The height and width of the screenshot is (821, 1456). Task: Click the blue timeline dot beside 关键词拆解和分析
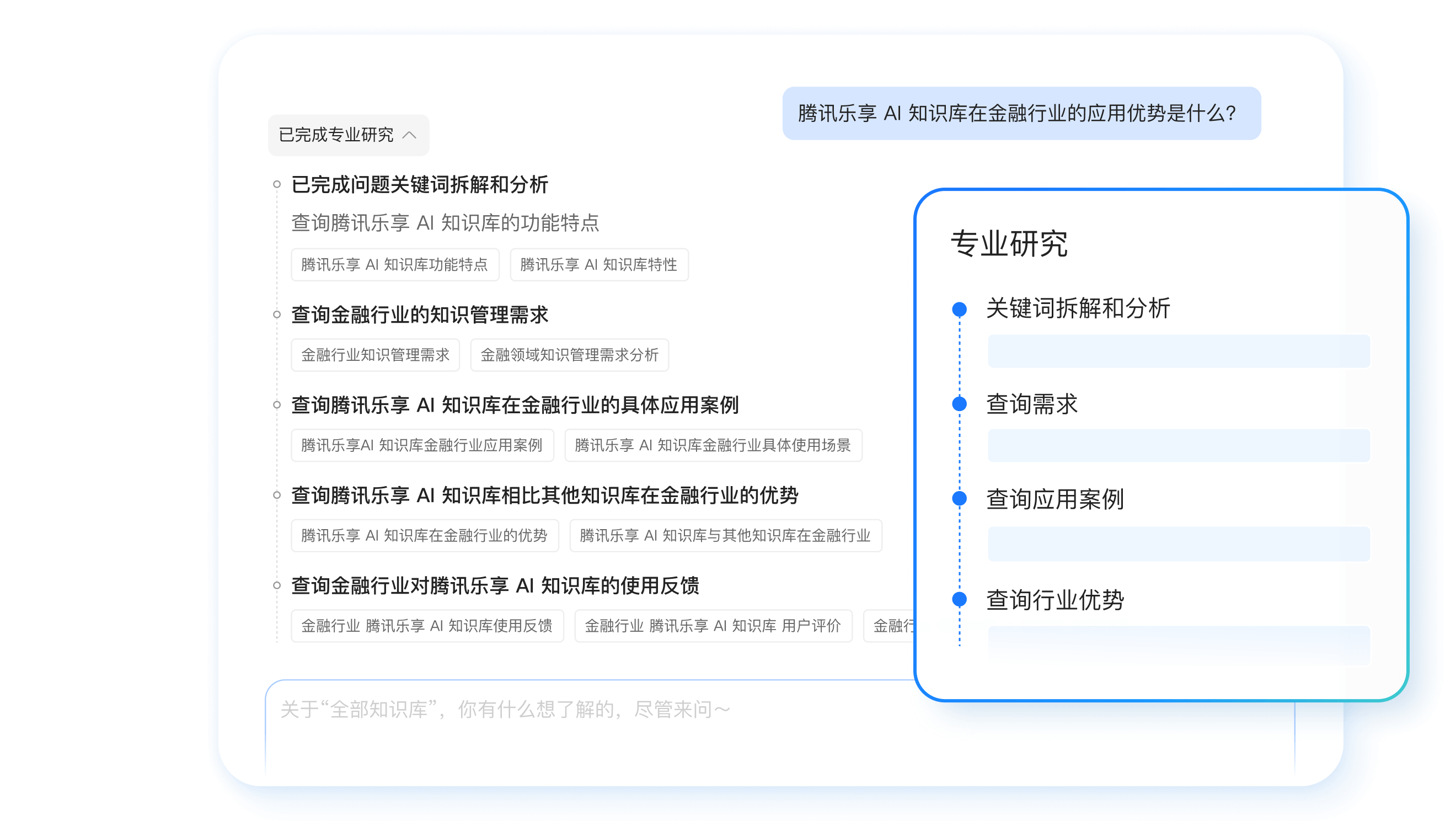point(959,309)
